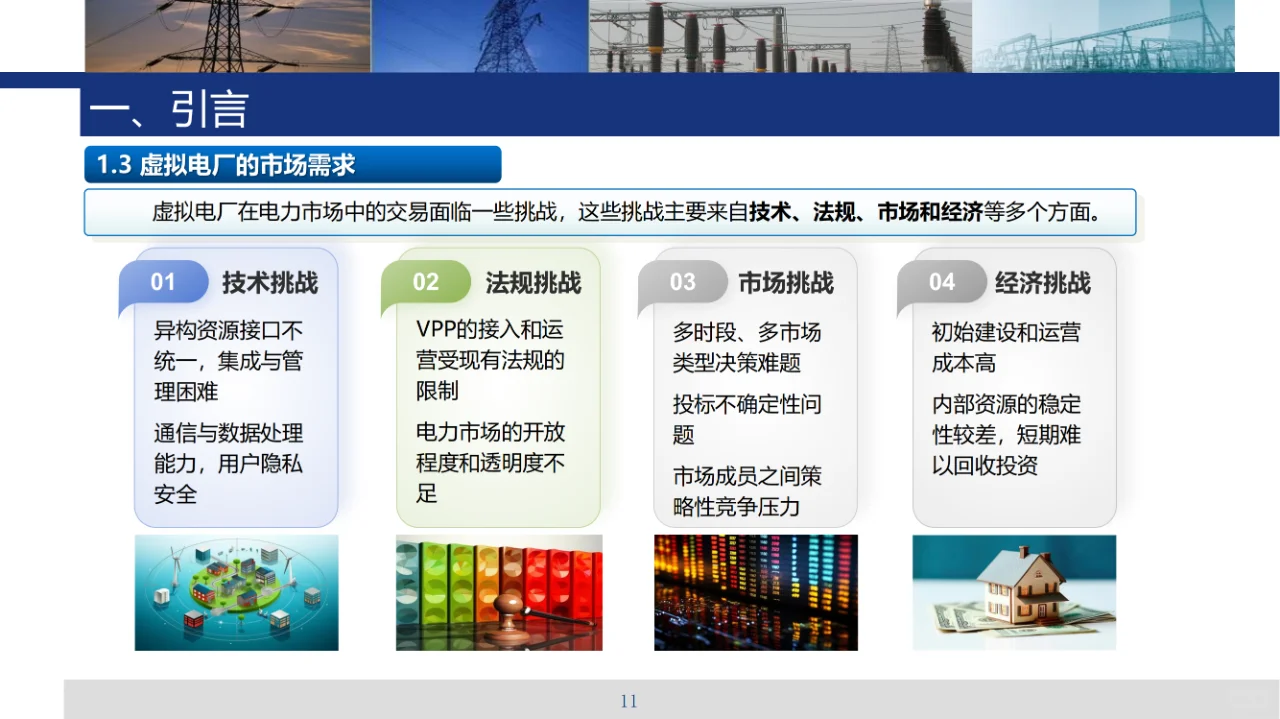Select the green energy city illustration
1280x719 pixels.
236,592
